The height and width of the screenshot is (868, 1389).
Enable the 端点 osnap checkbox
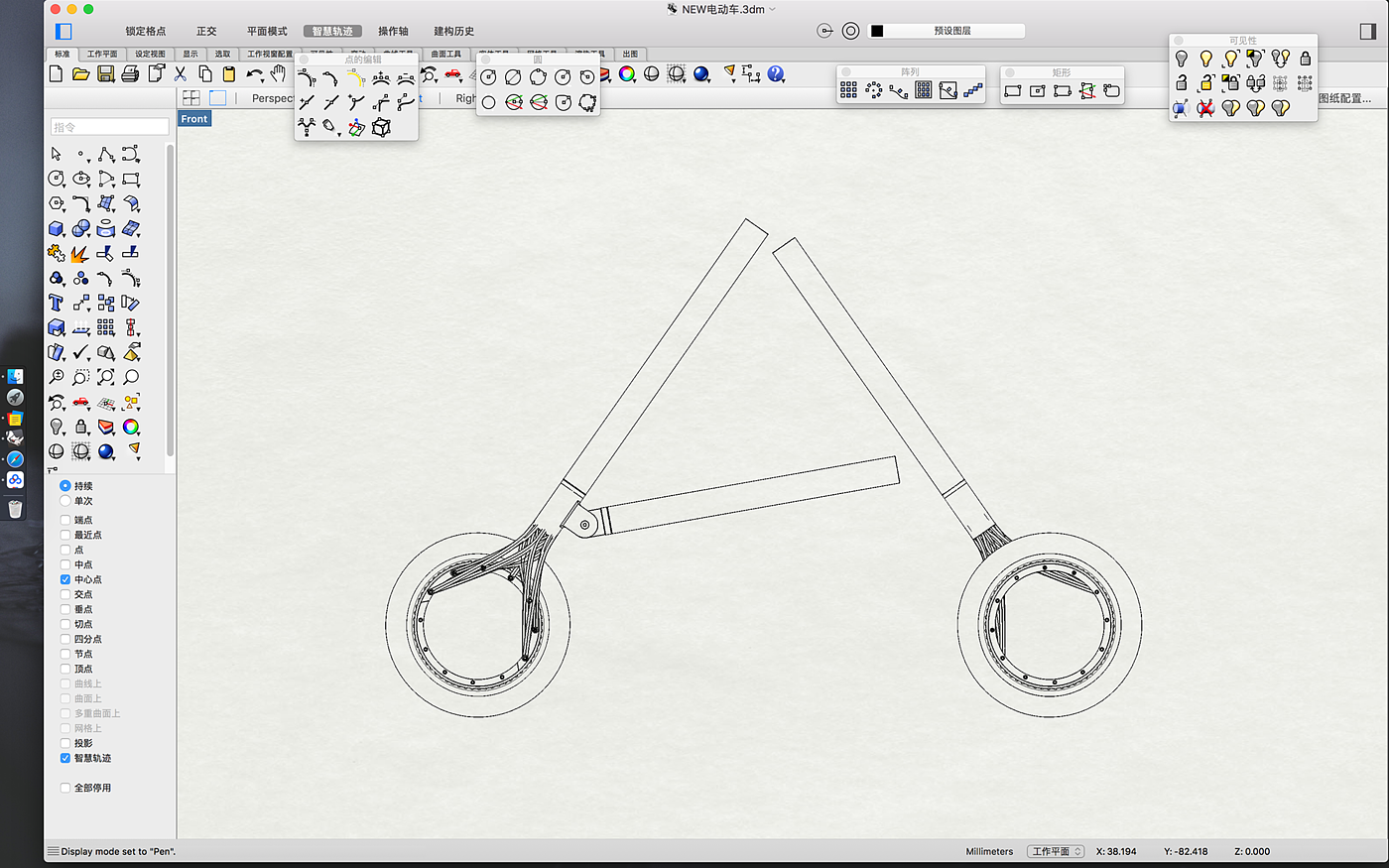[65, 520]
